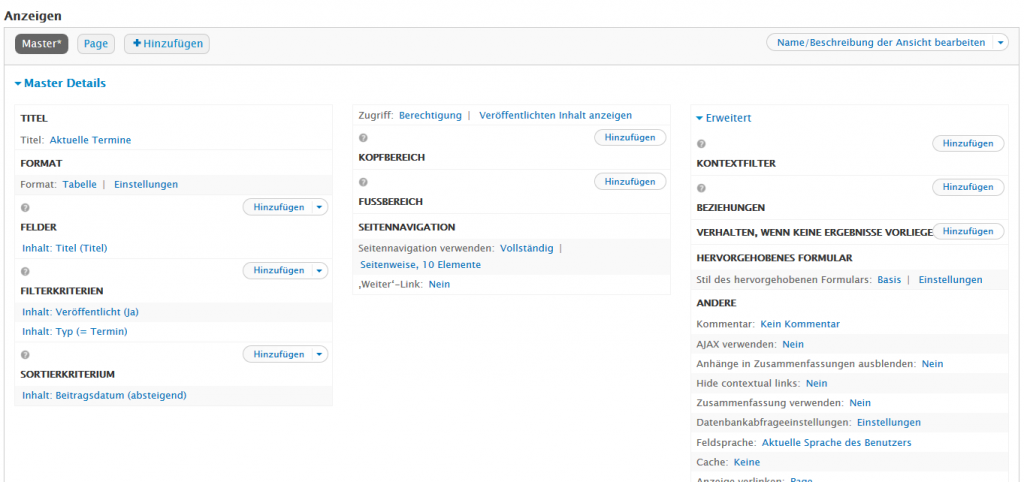Click help icon above Kopfbereich section
The height and width of the screenshot is (482, 1024).
point(364,138)
